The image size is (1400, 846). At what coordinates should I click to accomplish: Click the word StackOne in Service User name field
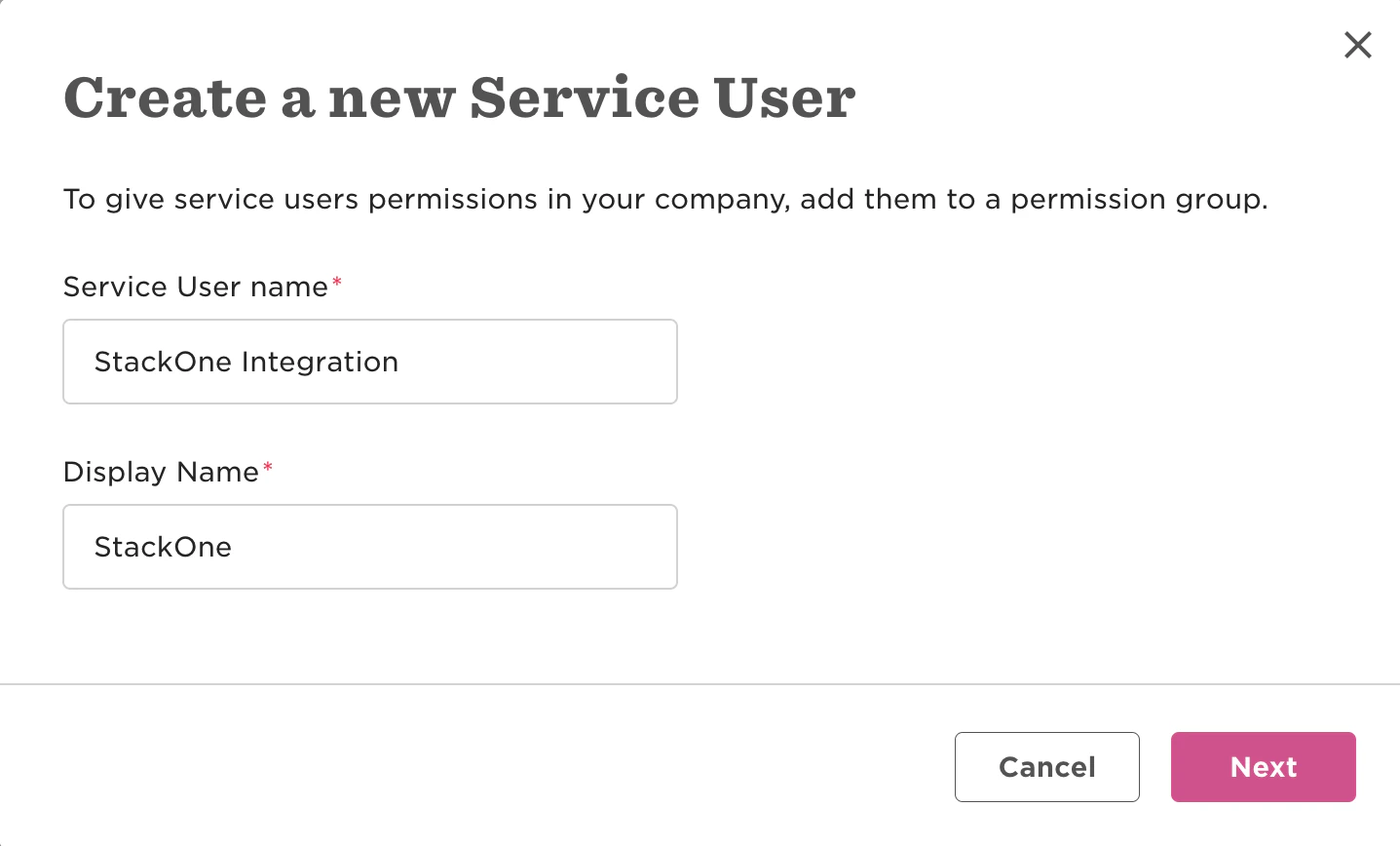[x=164, y=362]
